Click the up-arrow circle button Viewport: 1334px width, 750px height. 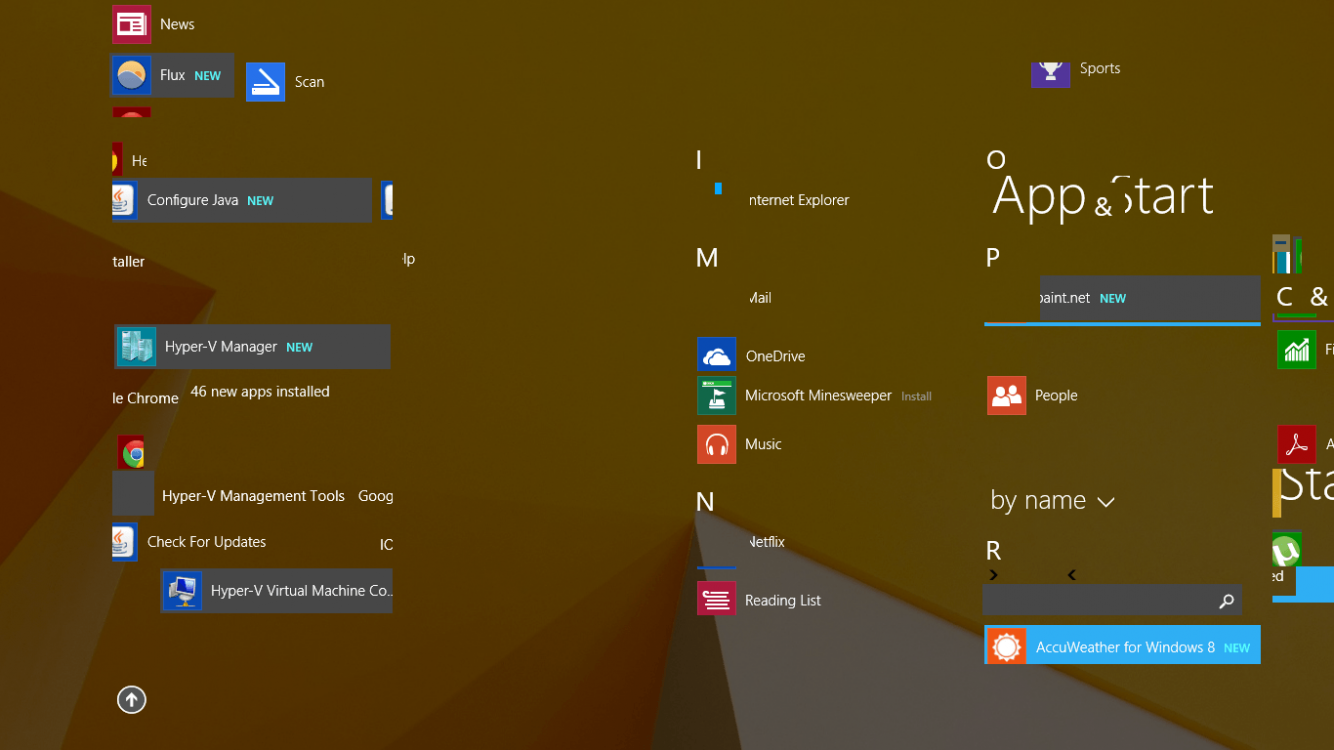(131, 700)
